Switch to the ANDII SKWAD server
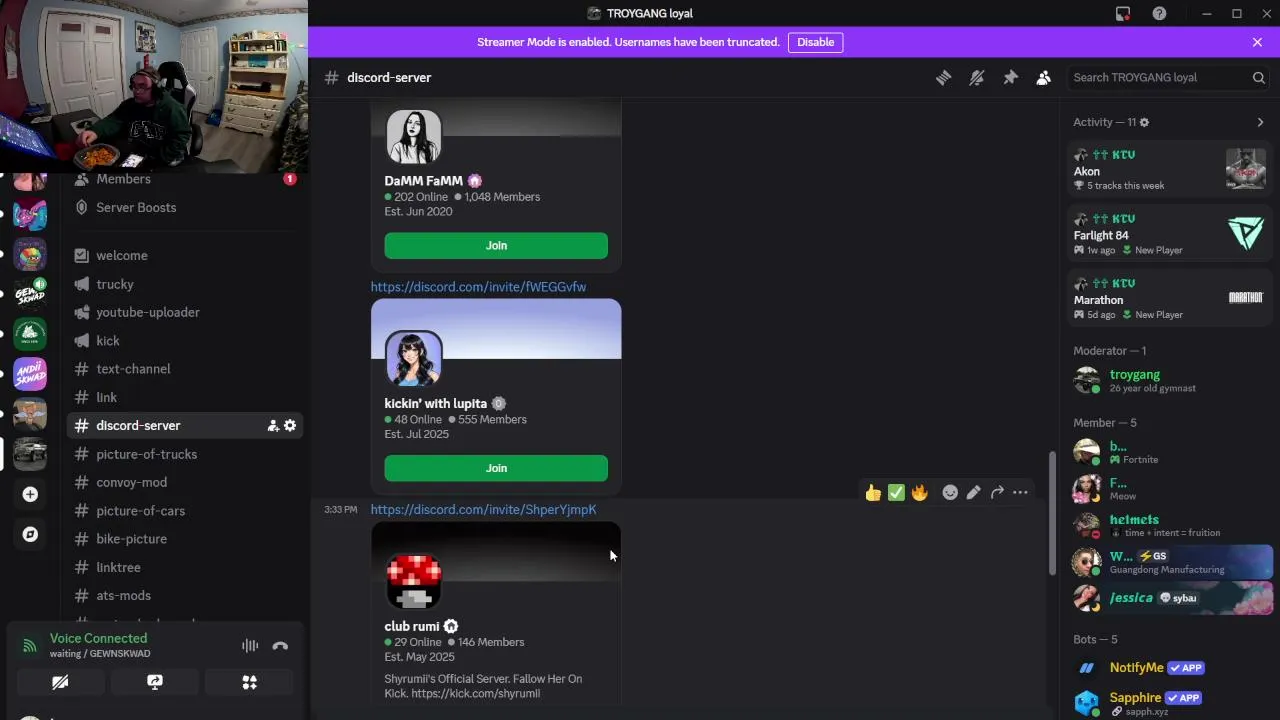The image size is (1280, 720). 30,374
